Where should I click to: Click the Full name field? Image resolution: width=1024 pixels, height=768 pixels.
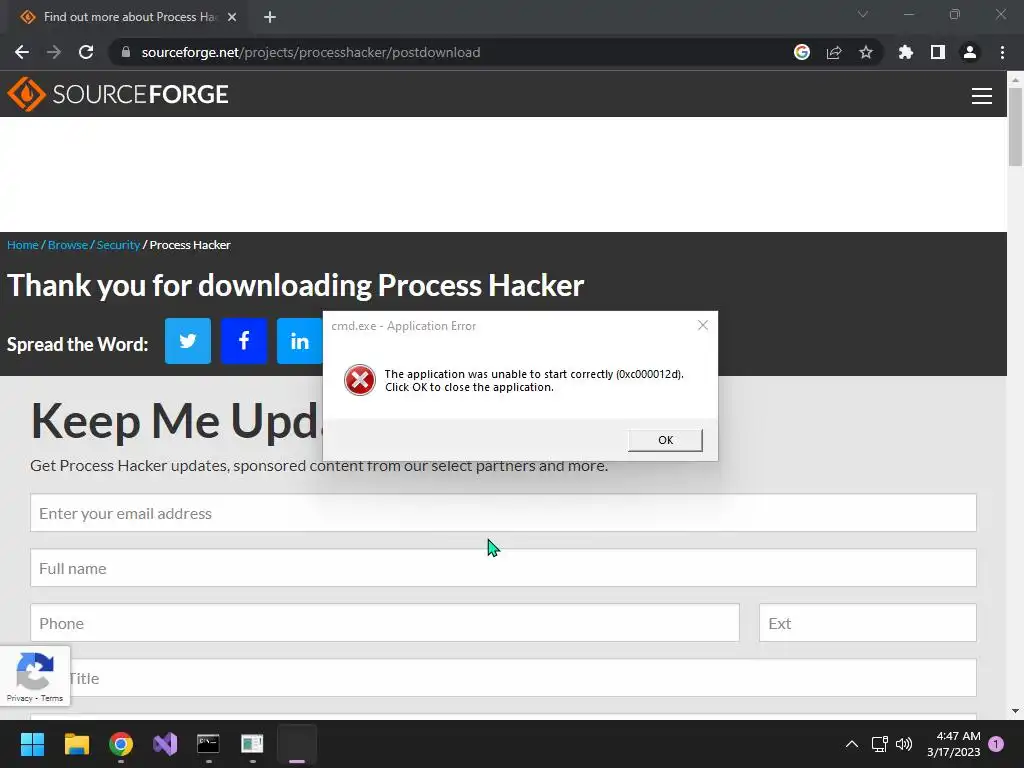503,568
